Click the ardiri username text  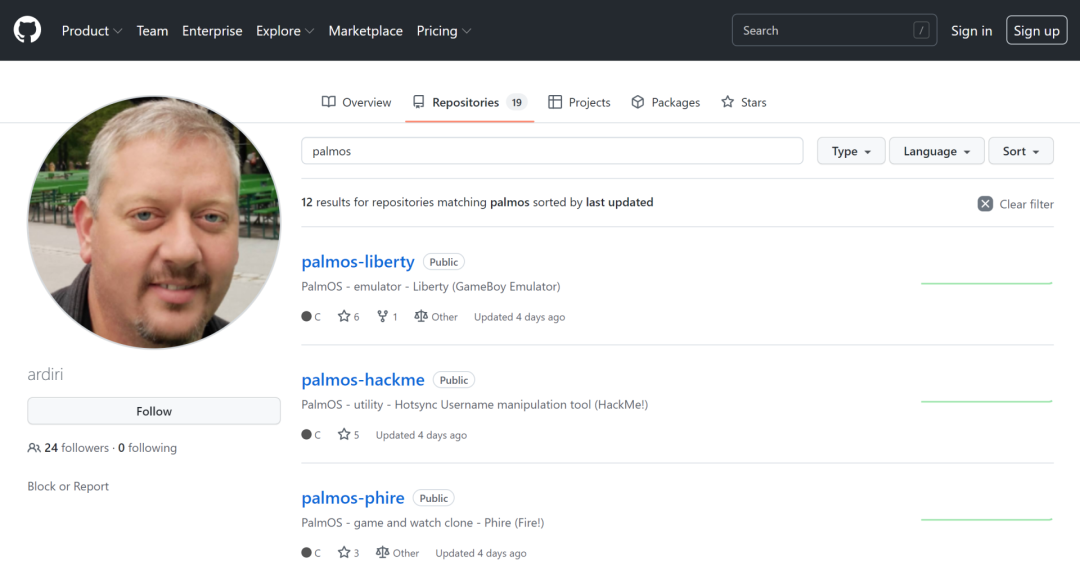point(45,374)
